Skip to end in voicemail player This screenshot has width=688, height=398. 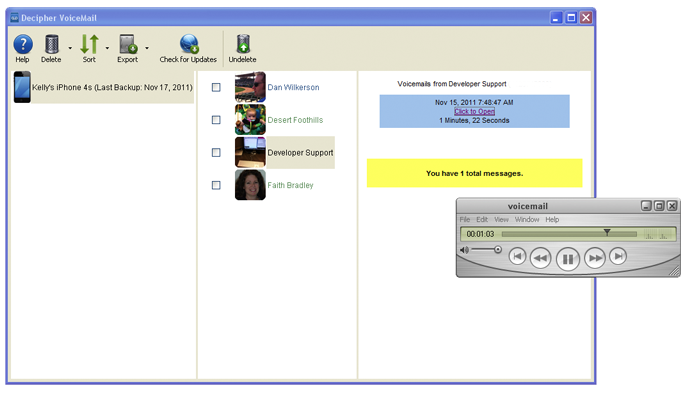[618, 256]
